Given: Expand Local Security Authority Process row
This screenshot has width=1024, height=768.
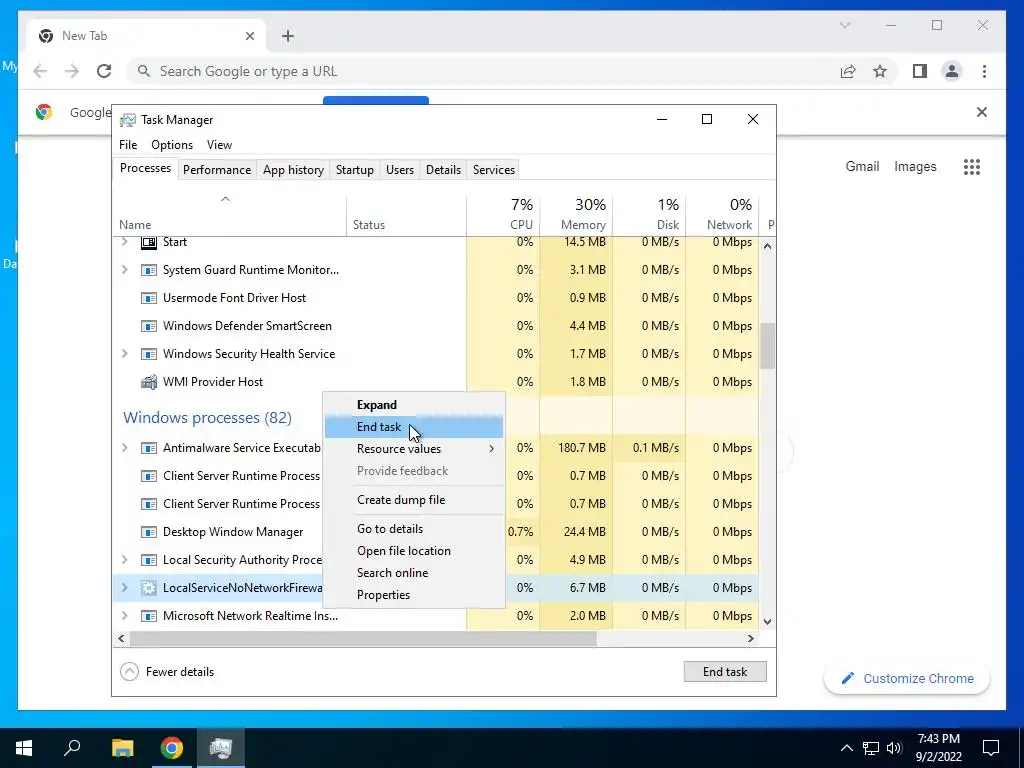Looking at the screenshot, I should coord(125,560).
